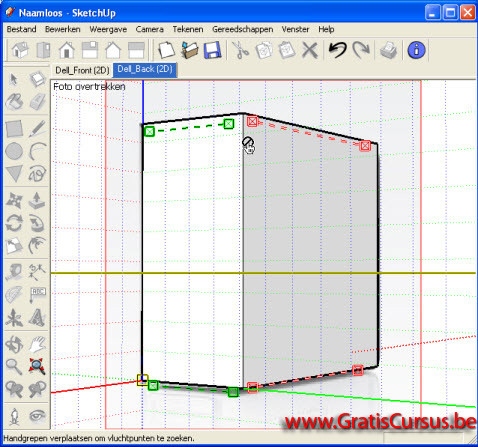Click the top-left green vanishing point handle
The width and height of the screenshot is (478, 447).
click(x=150, y=131)
